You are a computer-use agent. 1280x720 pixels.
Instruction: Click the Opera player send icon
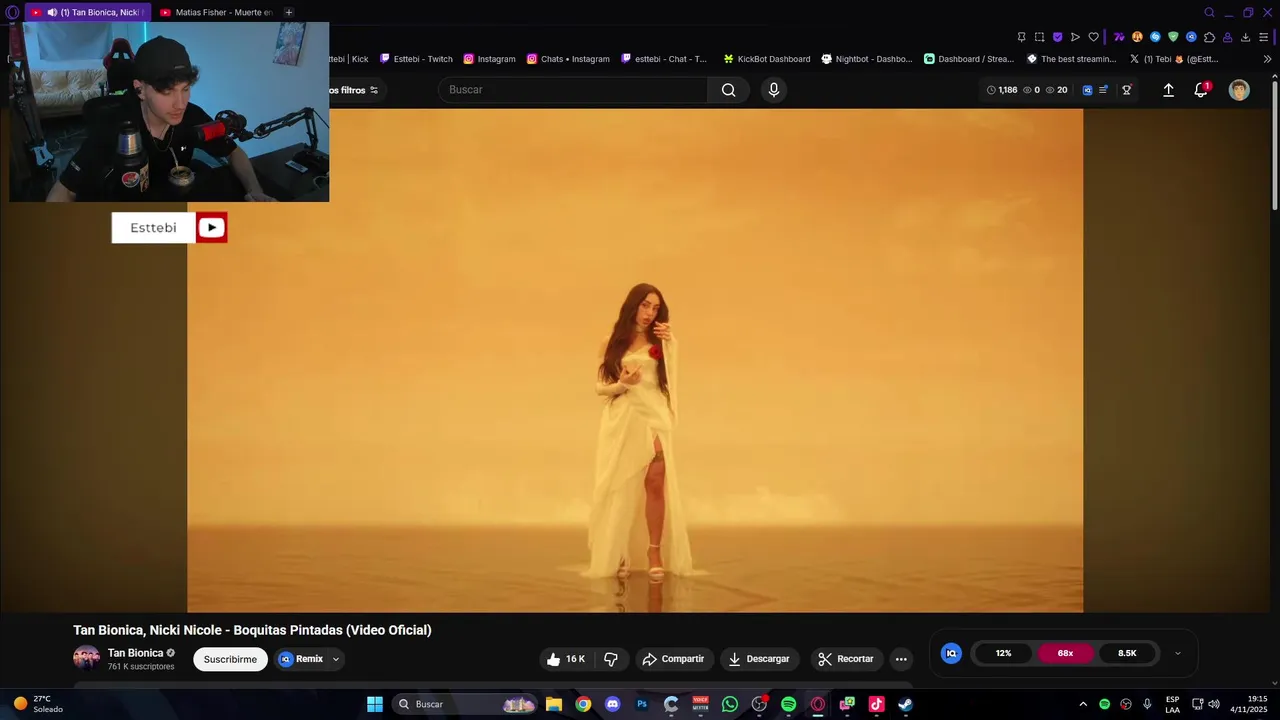coord(1075,37)
